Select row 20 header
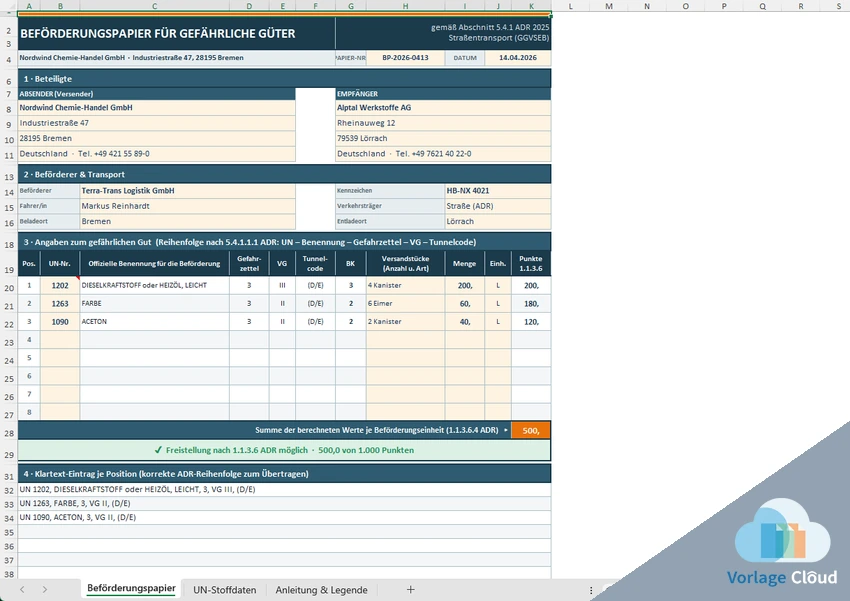850x601 pixels. 9,288
